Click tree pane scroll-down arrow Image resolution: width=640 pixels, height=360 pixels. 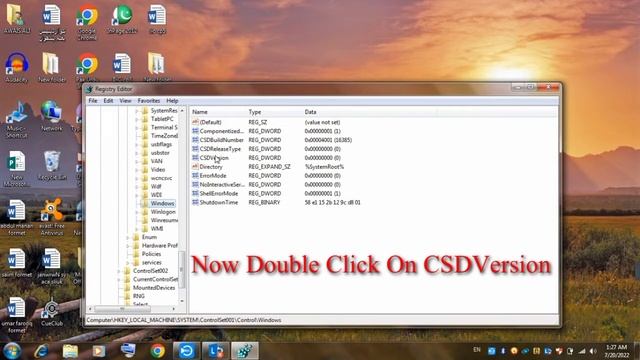click(182, 302)
